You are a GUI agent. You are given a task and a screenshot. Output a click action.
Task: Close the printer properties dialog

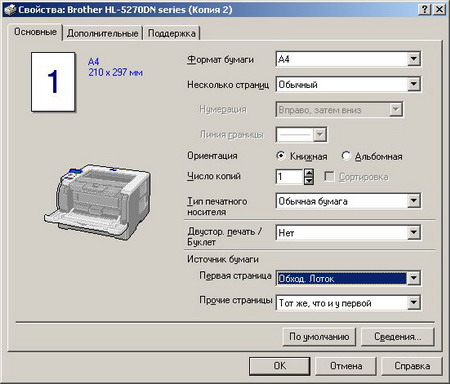click(x=439, y=9)
